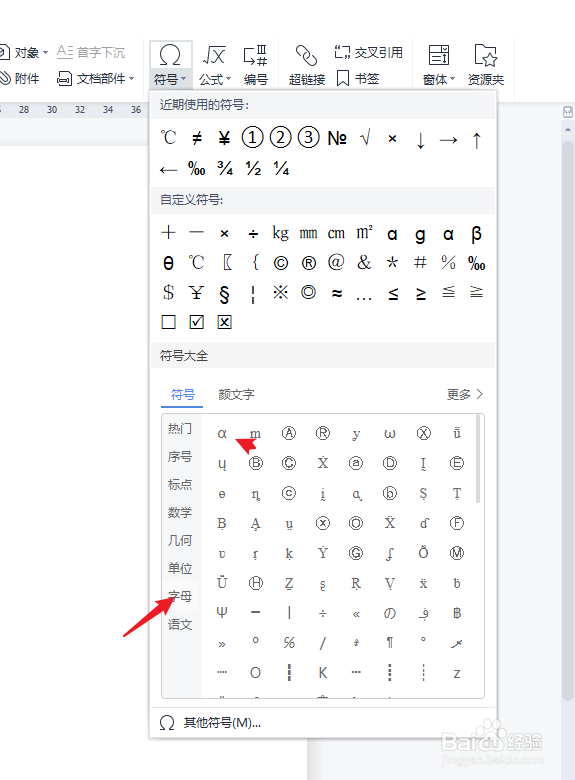This screenshot has height=780, width=575.
Task: Click the 交叉引用 cross-reference button
Action: click(x=369, y=52)
